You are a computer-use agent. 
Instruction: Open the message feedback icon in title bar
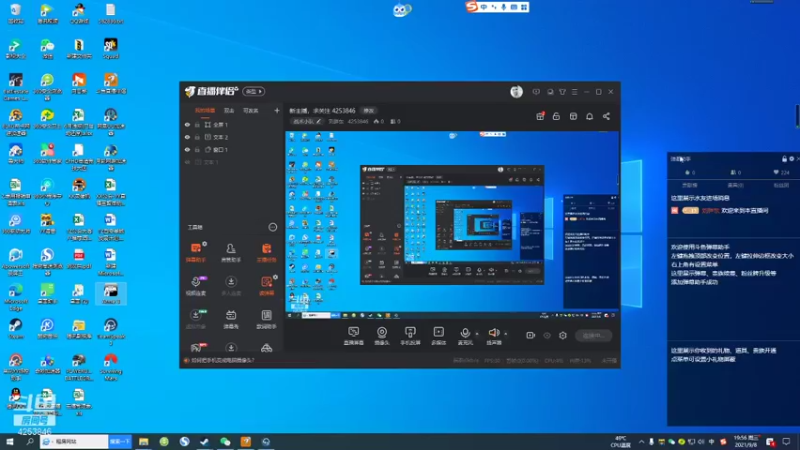coord(536,92)
